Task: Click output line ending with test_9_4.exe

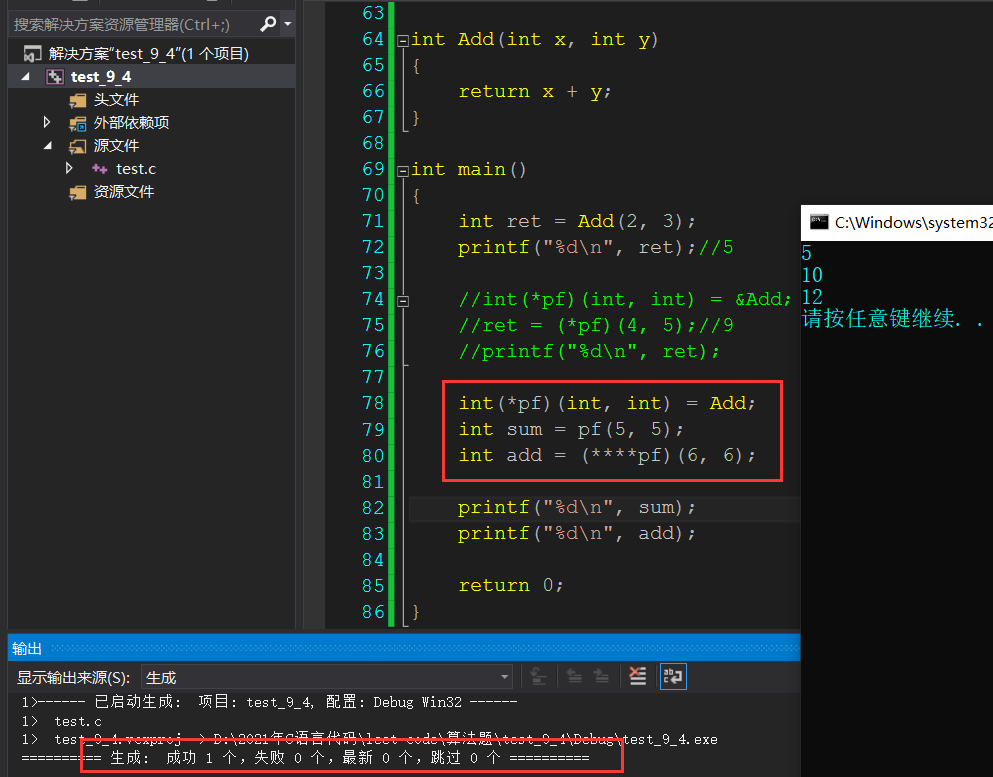Action: 369,739
